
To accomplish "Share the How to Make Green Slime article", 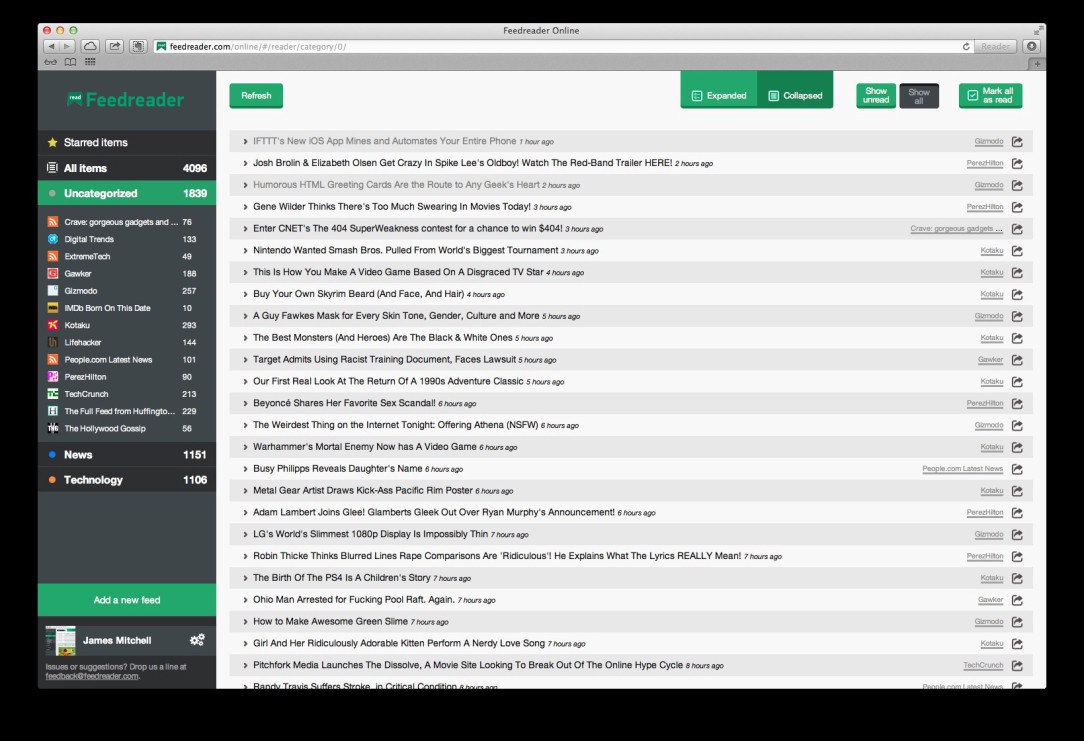I will tap(1017, 622).
